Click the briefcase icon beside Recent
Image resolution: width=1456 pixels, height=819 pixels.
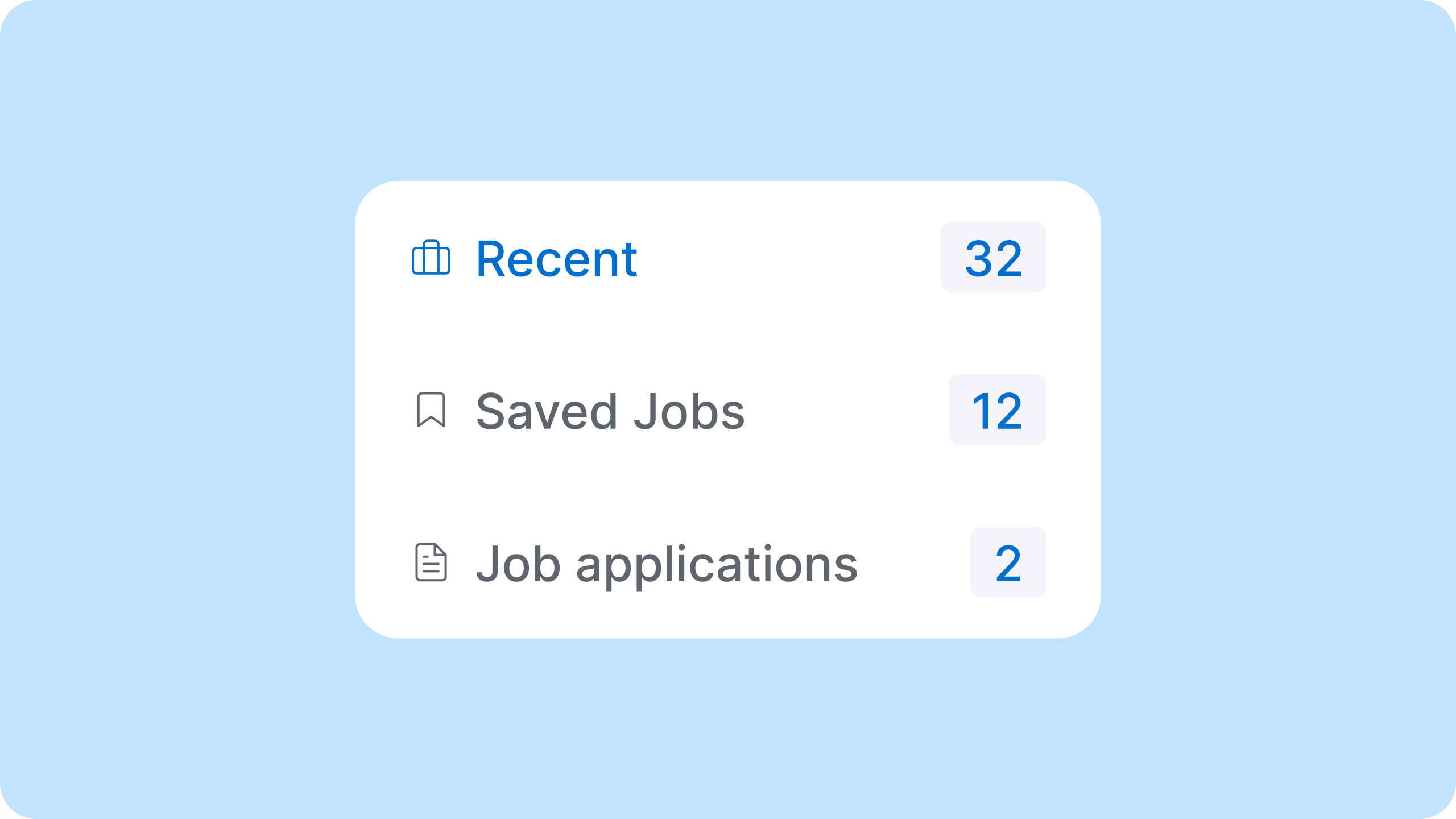click(x=431, y=258)
